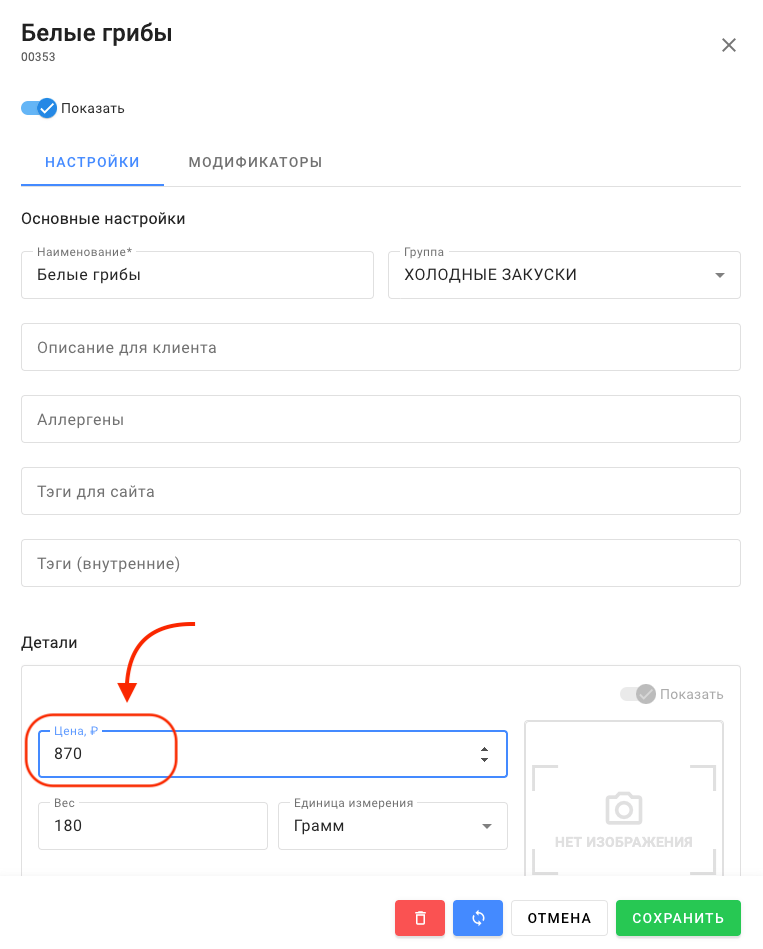Focus the Описание для клиента field
The image size is (763, 949).
click(x=380, y=347)
